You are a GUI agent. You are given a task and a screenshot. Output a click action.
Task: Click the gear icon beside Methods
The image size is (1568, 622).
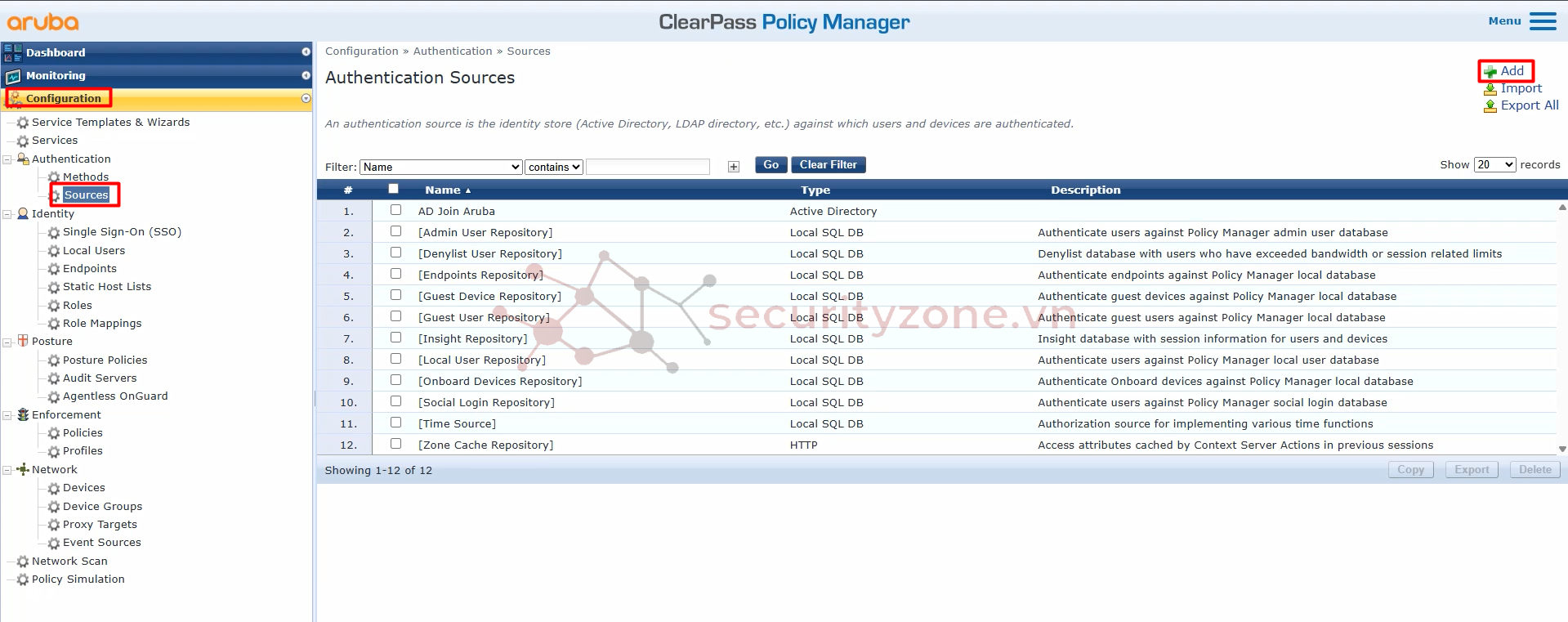54,177
